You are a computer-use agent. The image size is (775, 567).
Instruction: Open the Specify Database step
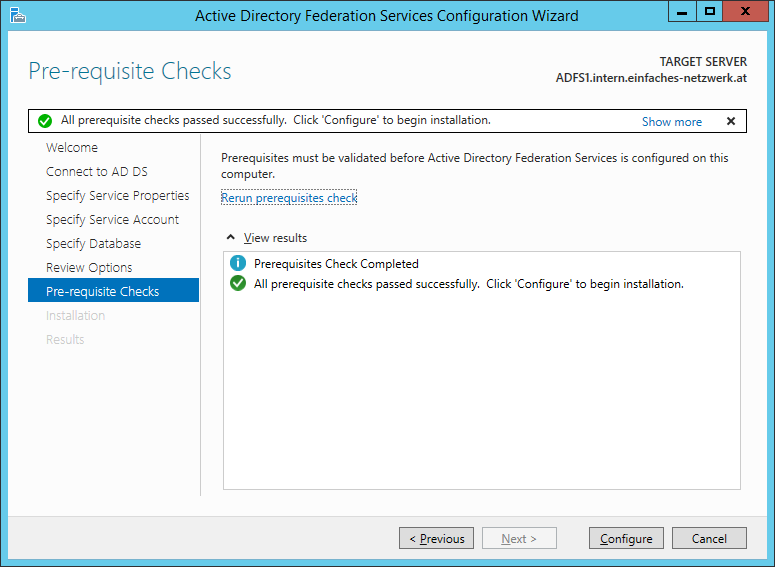(x=93, y=244)
